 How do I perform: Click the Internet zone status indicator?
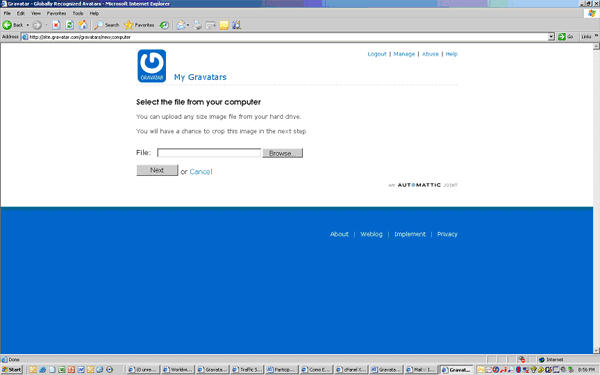(551, 360)
